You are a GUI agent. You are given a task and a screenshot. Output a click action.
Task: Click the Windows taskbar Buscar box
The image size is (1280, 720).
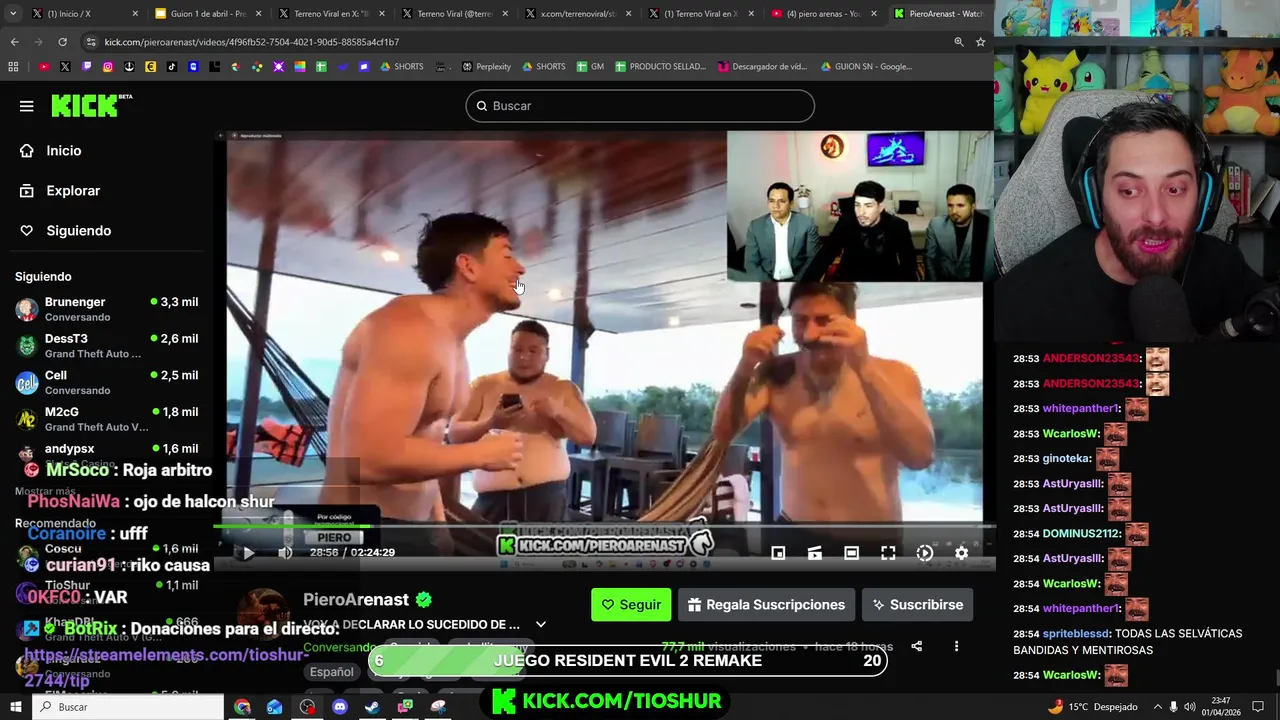[x=128, y=707]
